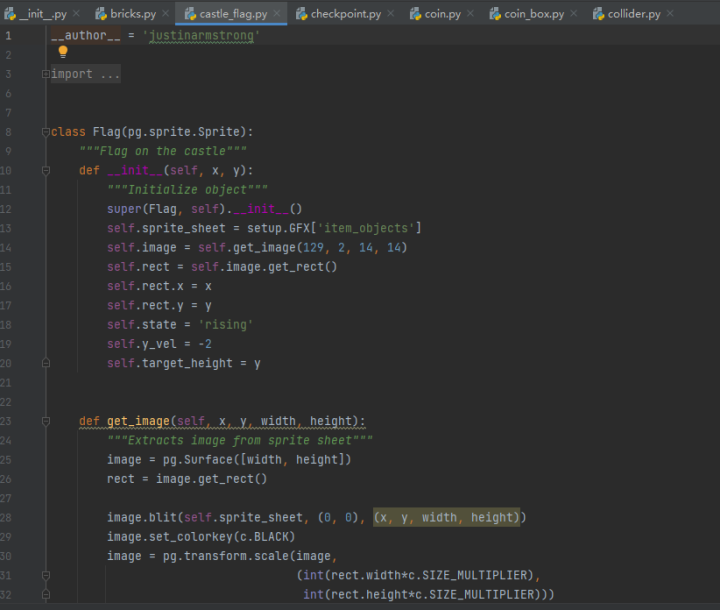Close the coin.py tab
720x610 pixels.
[x=471, y=14]
